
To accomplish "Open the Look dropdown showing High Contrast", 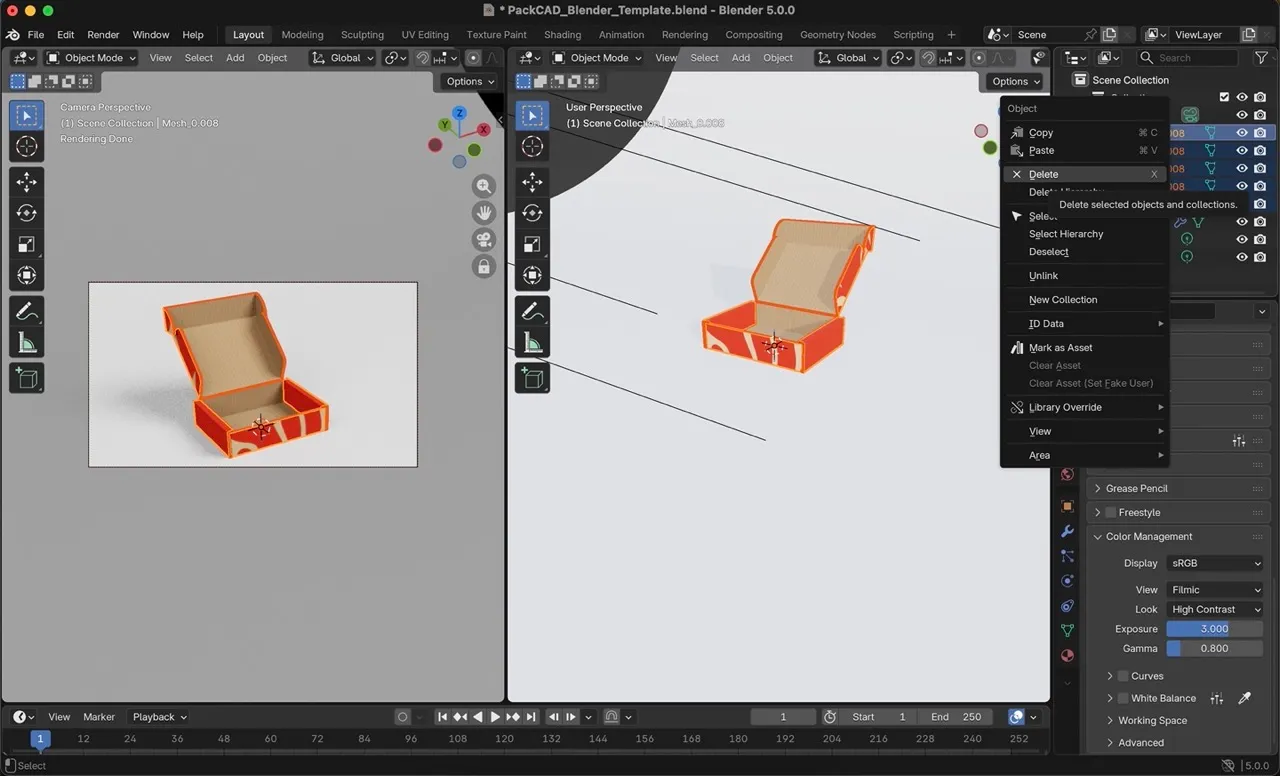I will [x=1214, y=609].
